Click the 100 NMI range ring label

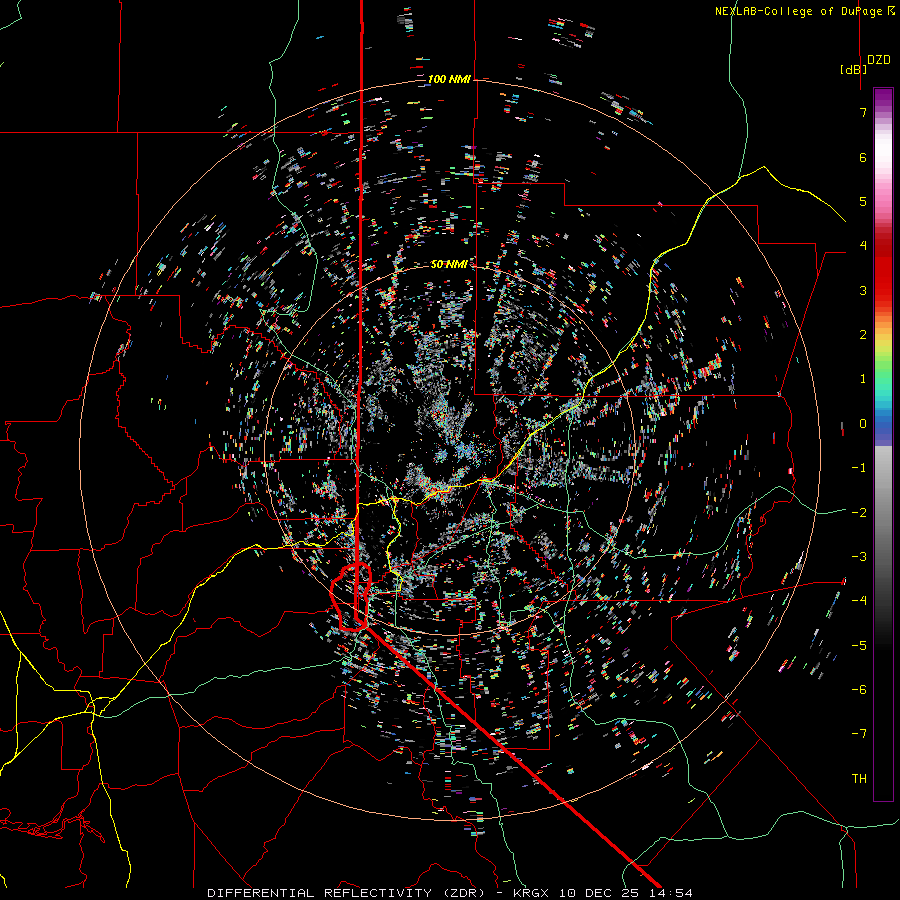449,79
